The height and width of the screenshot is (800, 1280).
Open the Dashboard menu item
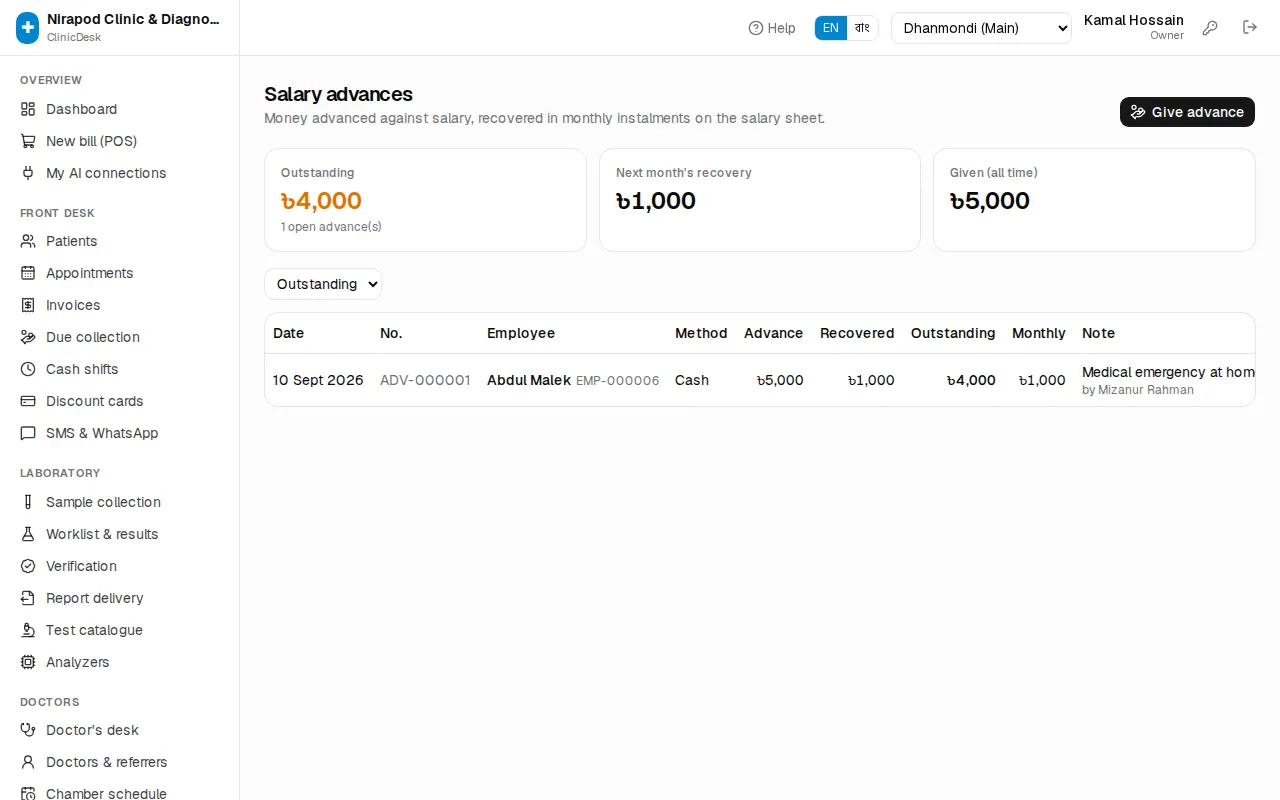point(120,109)
